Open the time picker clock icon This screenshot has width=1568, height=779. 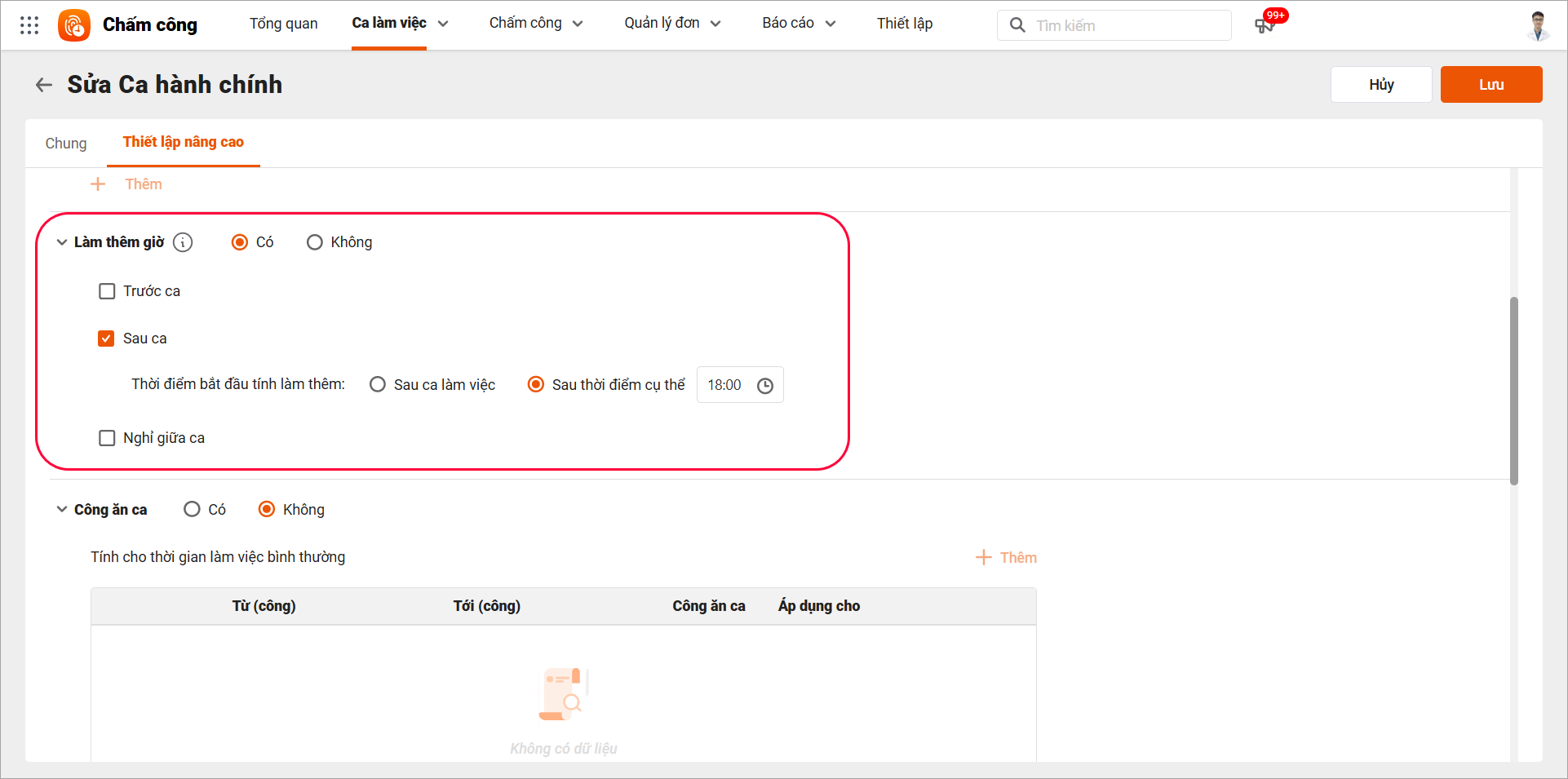765,386
